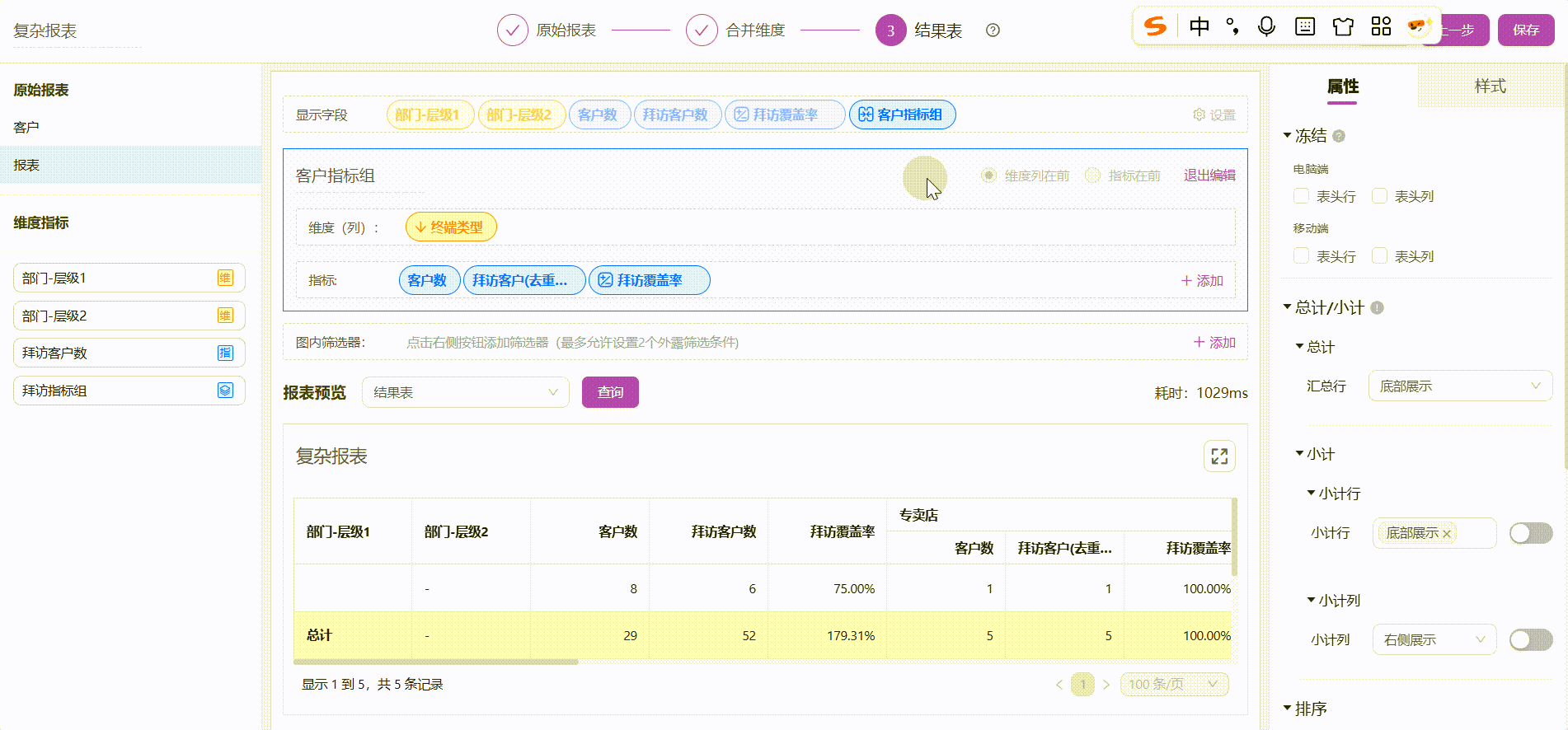Click the fullscreen expand icon of 复杂报表
This screenshot has height=730, width=1568.
pyautogui.click(x=1219, y=456)
